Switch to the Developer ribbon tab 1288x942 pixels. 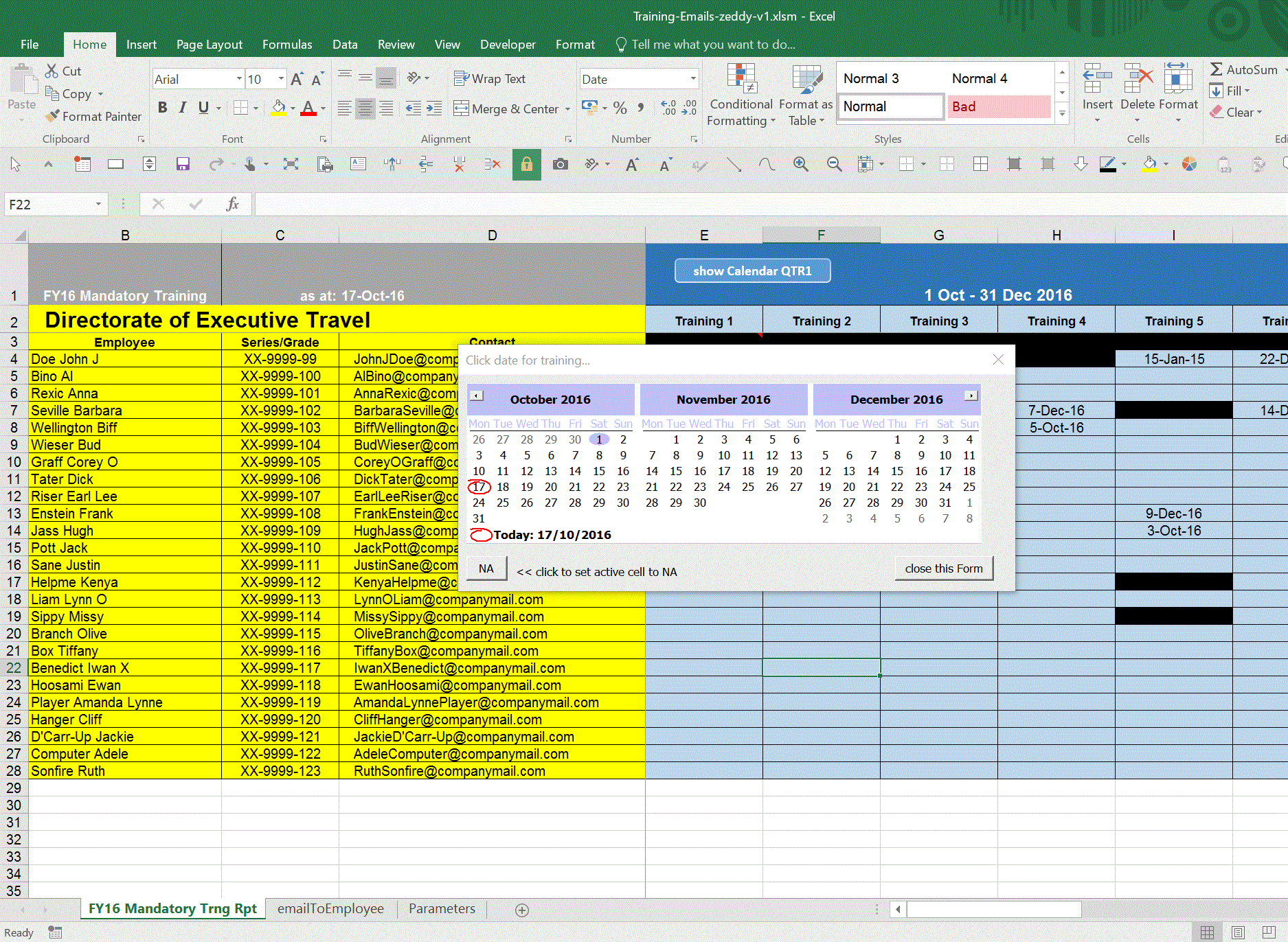tap(508, 45)
